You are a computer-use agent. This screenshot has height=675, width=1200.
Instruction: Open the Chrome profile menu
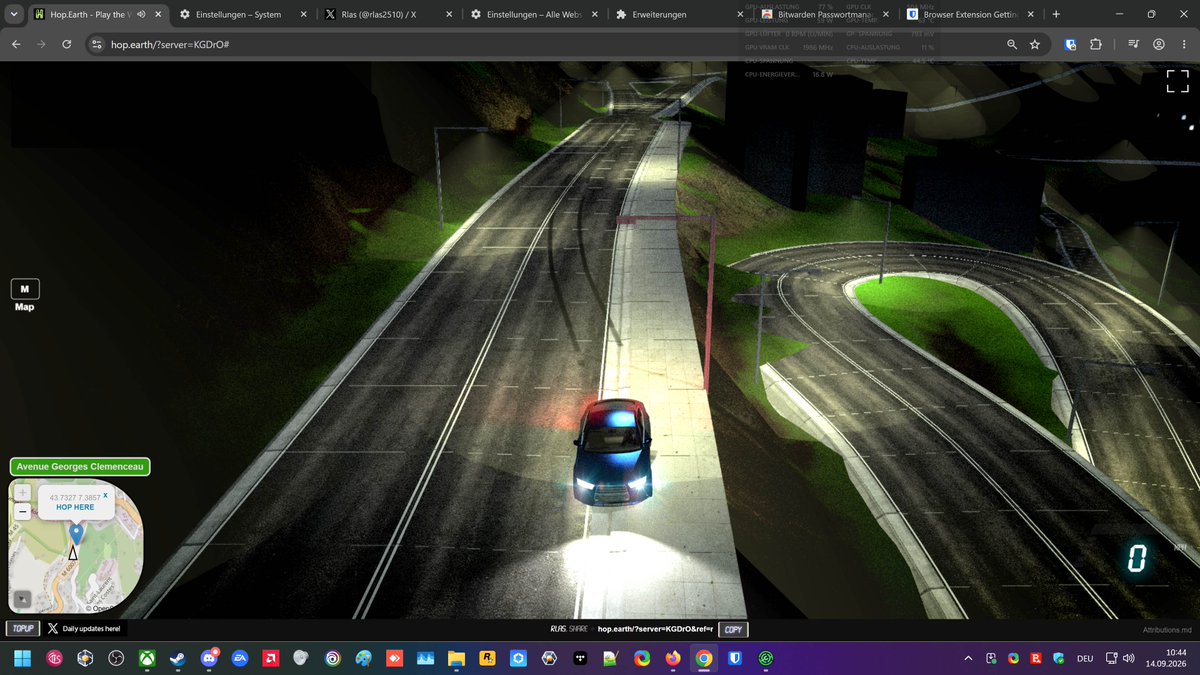click(1159, 45)
